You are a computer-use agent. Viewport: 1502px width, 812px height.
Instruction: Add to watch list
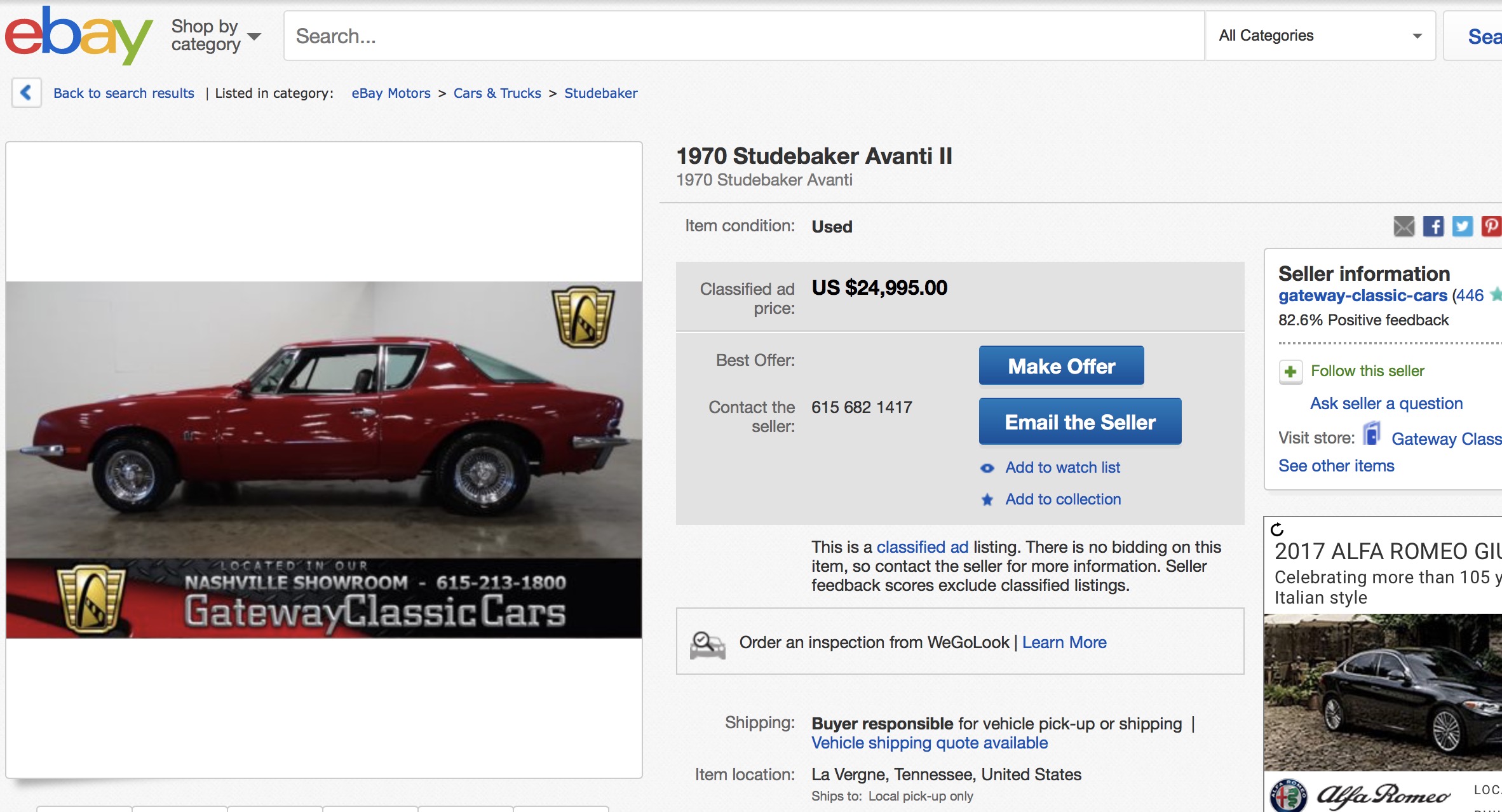(1062, 468)
